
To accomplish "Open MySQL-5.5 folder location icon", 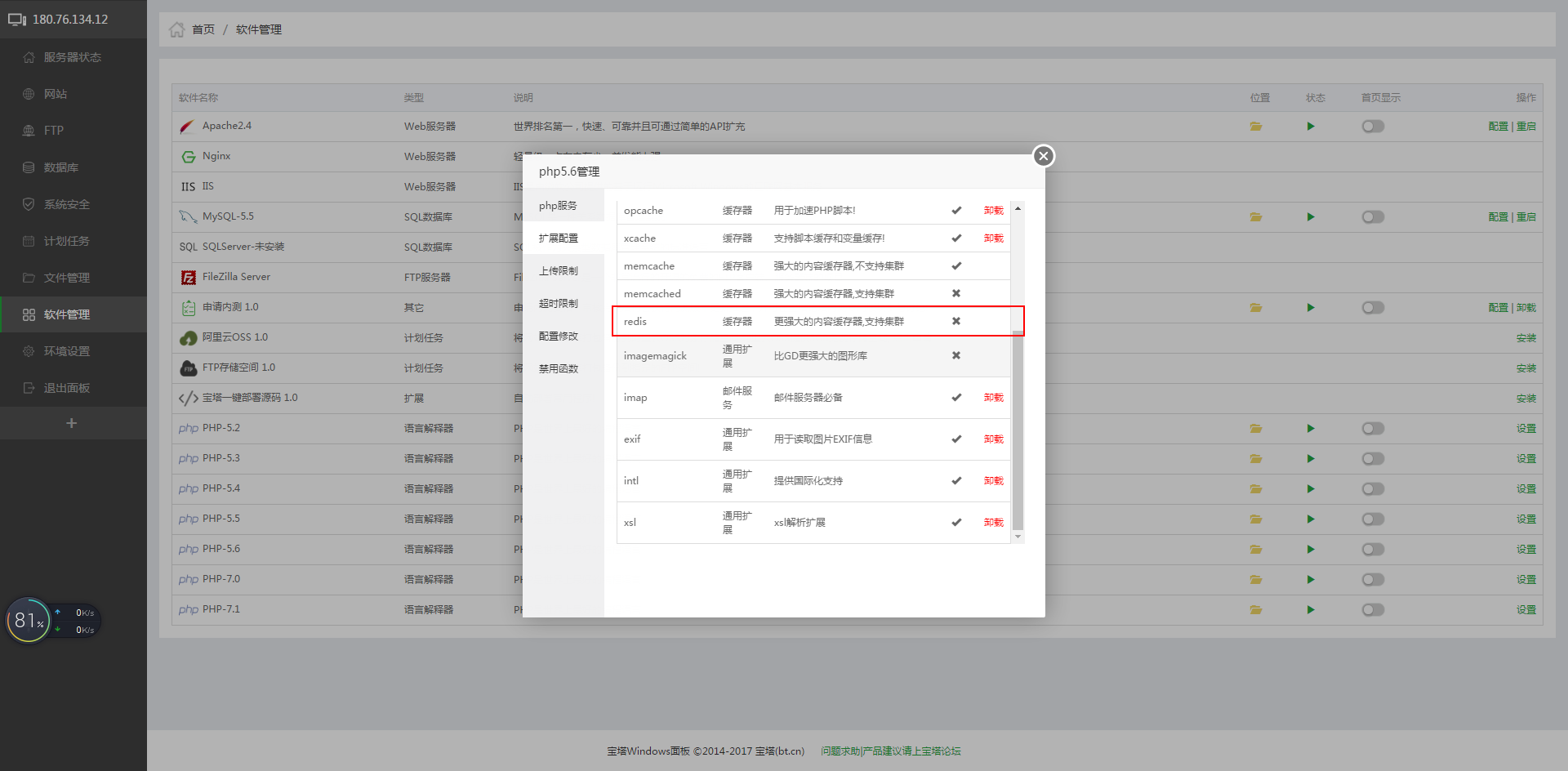I will click(1256, 217).
